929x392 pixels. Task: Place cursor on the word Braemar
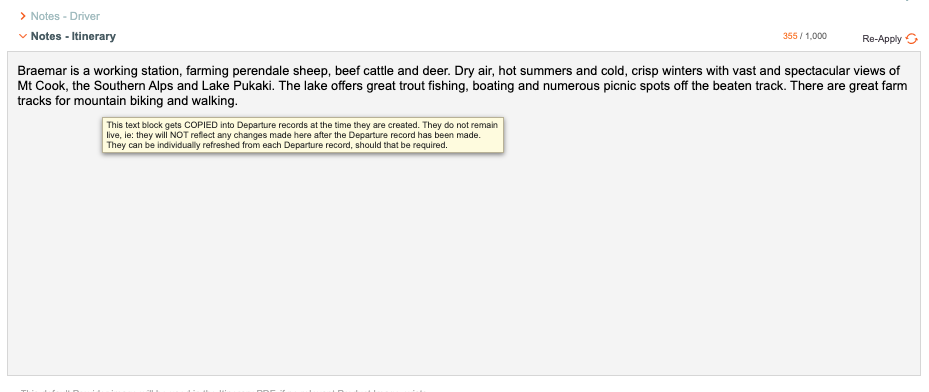pyautogui.click(x=42, y=71)
